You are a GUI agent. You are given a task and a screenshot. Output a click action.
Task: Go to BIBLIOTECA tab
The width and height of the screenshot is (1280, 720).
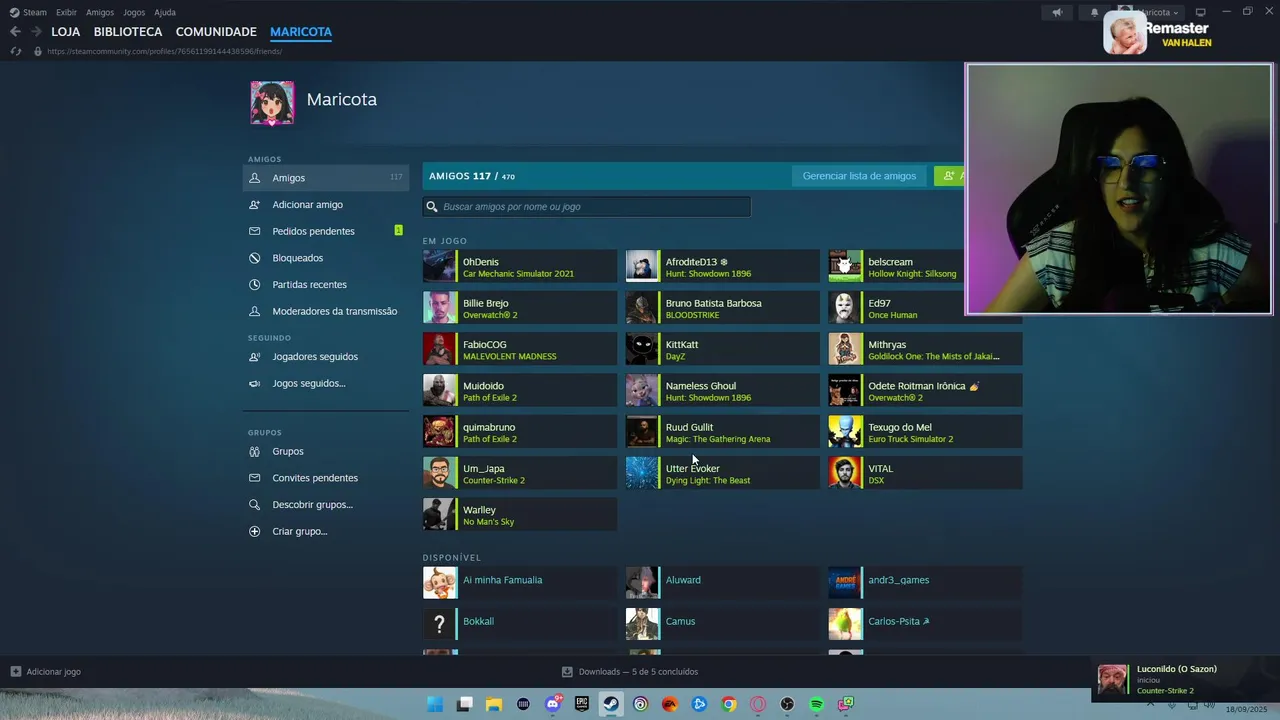pos(128,32)
